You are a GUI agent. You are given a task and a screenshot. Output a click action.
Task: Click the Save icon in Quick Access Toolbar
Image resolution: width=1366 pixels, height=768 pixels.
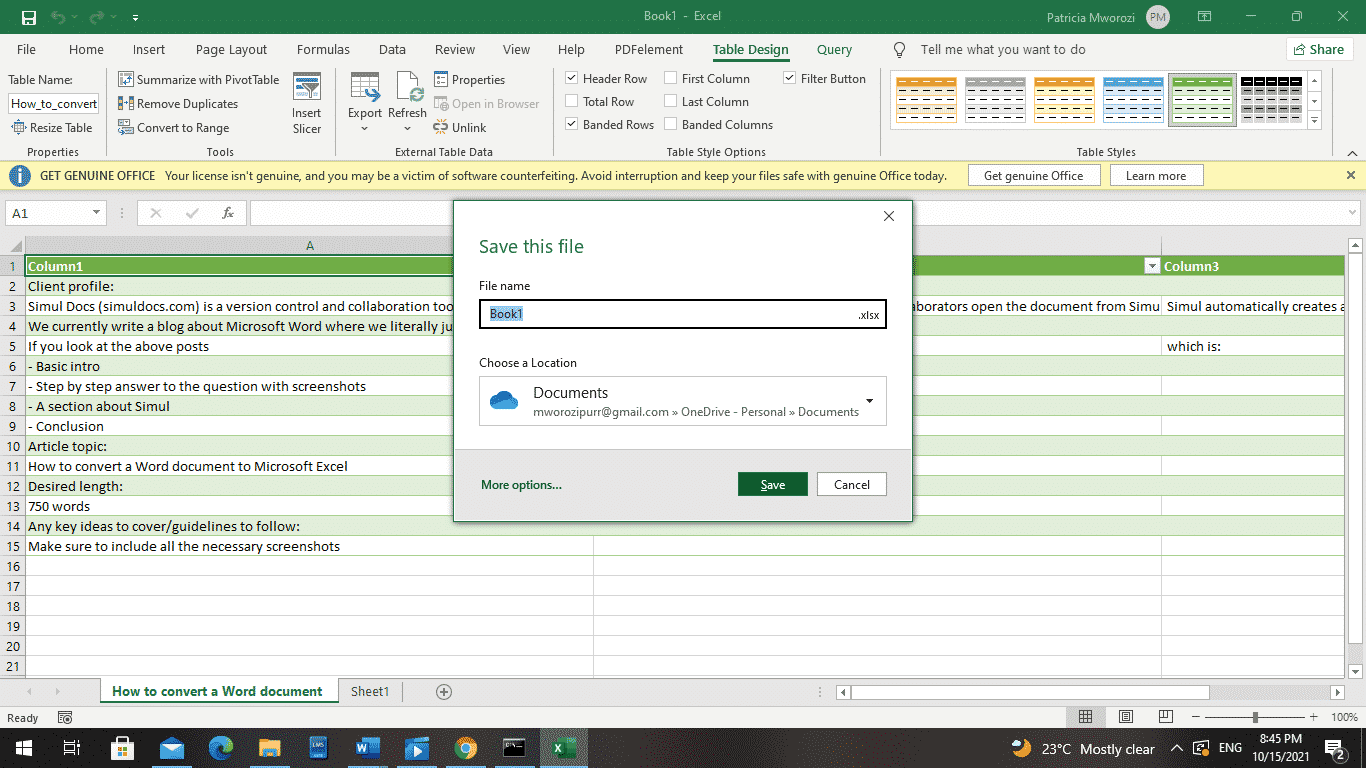click(28, 17)
